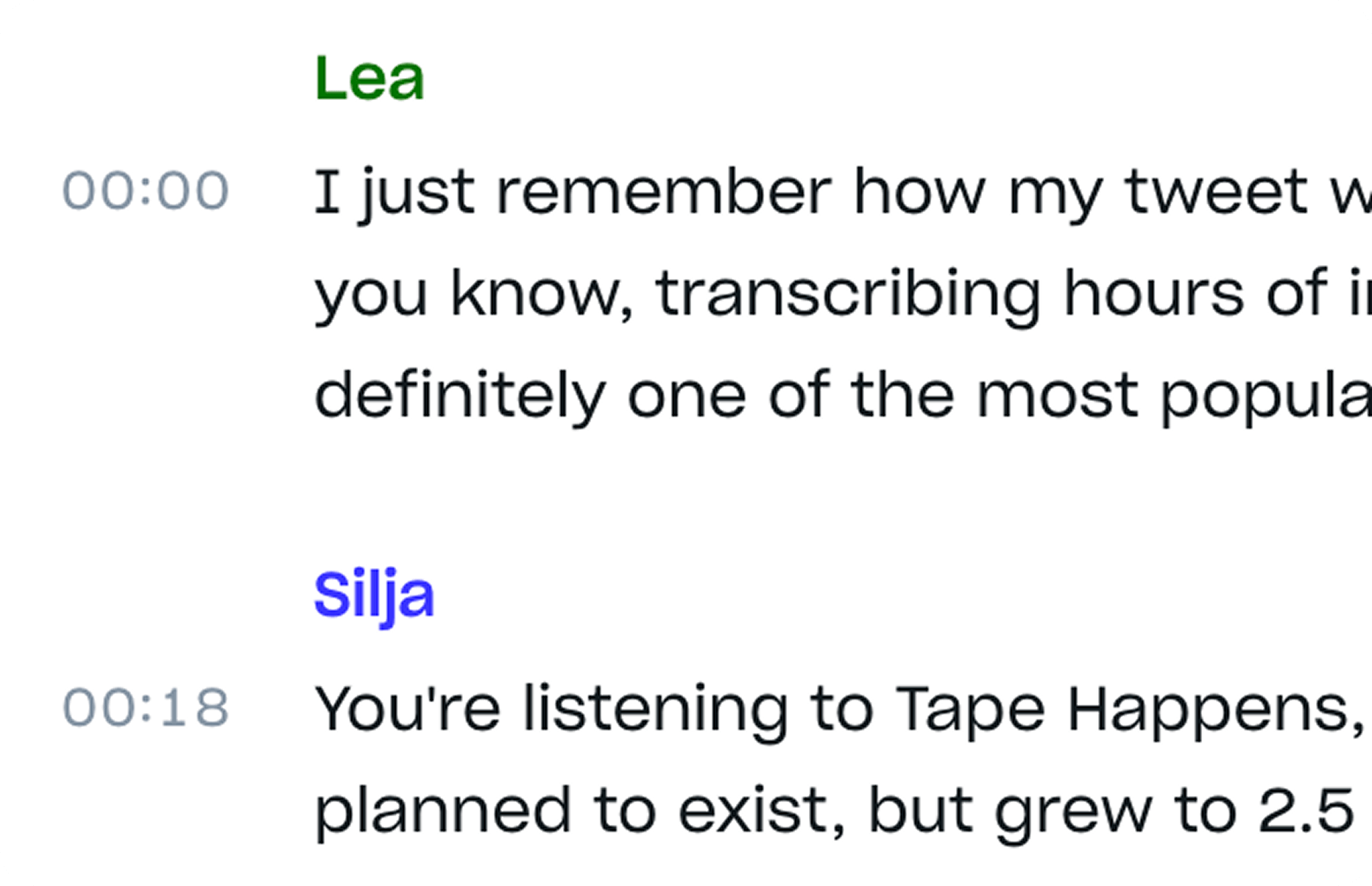Image resolution: width=1372 pixels, height=886 pixels.
Task: Click the word "Tape" in Silja's line
Action: point(970,709)
